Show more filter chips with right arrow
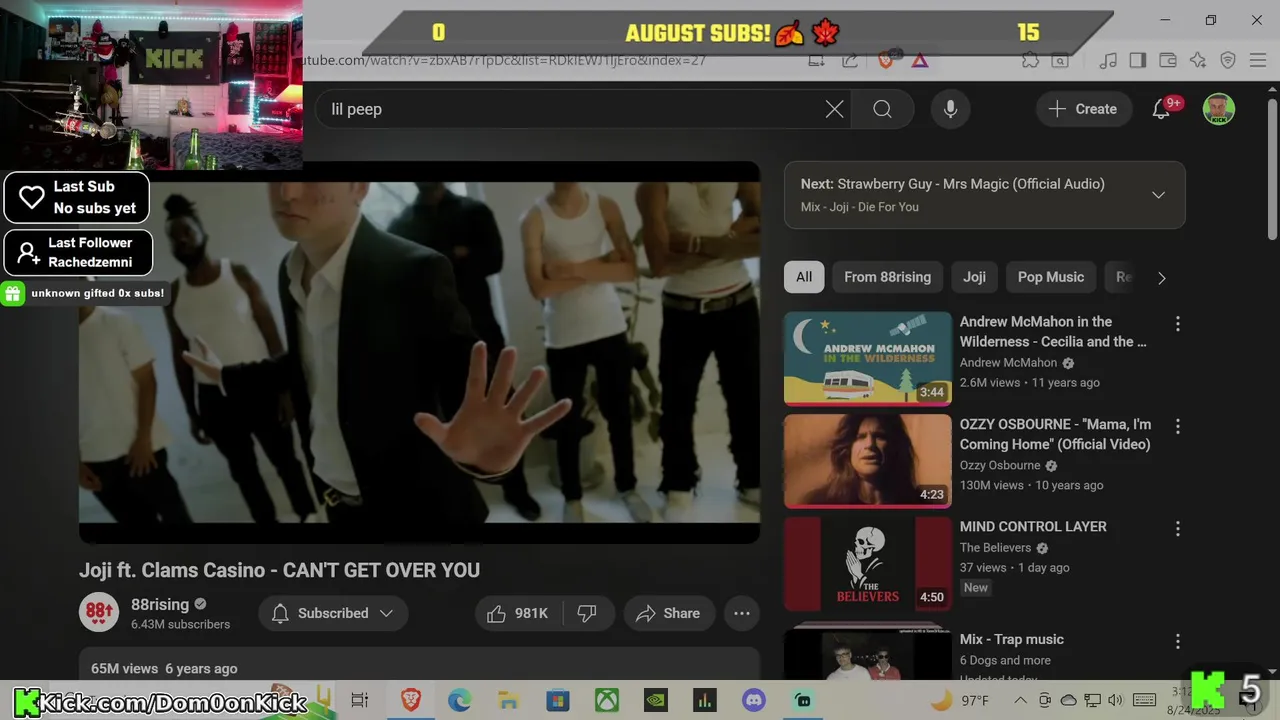Image resolution: width=1280 pixels, height=720 pixels. tap(1161, 278)
